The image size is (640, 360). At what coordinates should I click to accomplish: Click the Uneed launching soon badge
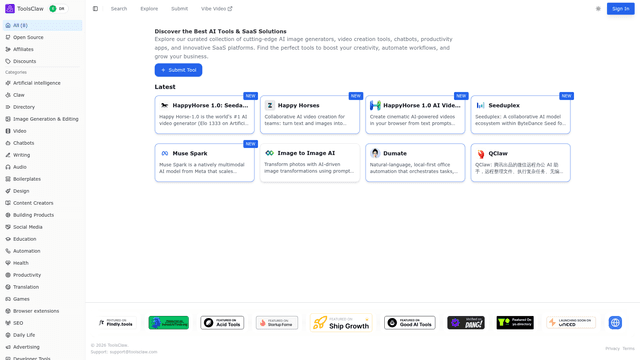click(571, 323)
